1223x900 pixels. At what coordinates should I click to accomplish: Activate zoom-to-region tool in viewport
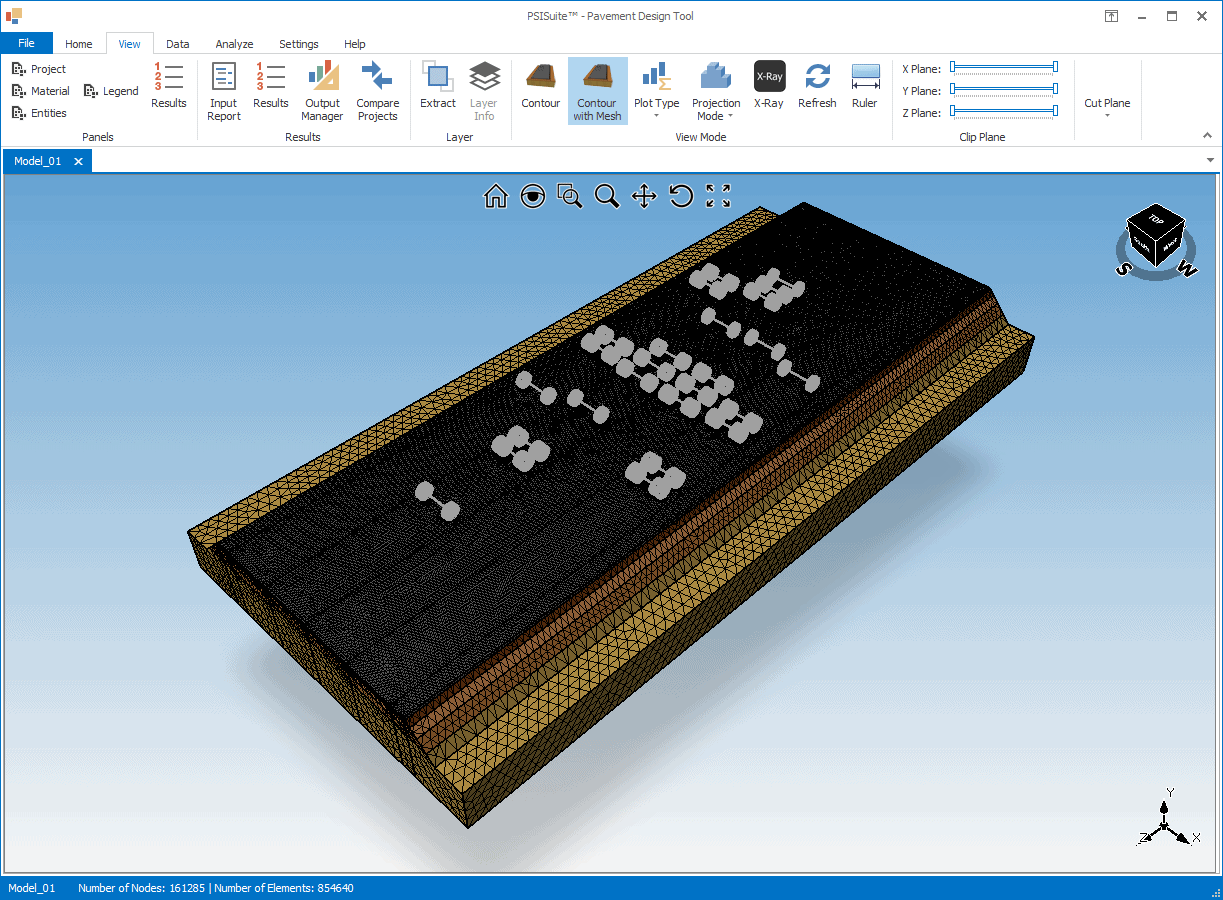570,196
